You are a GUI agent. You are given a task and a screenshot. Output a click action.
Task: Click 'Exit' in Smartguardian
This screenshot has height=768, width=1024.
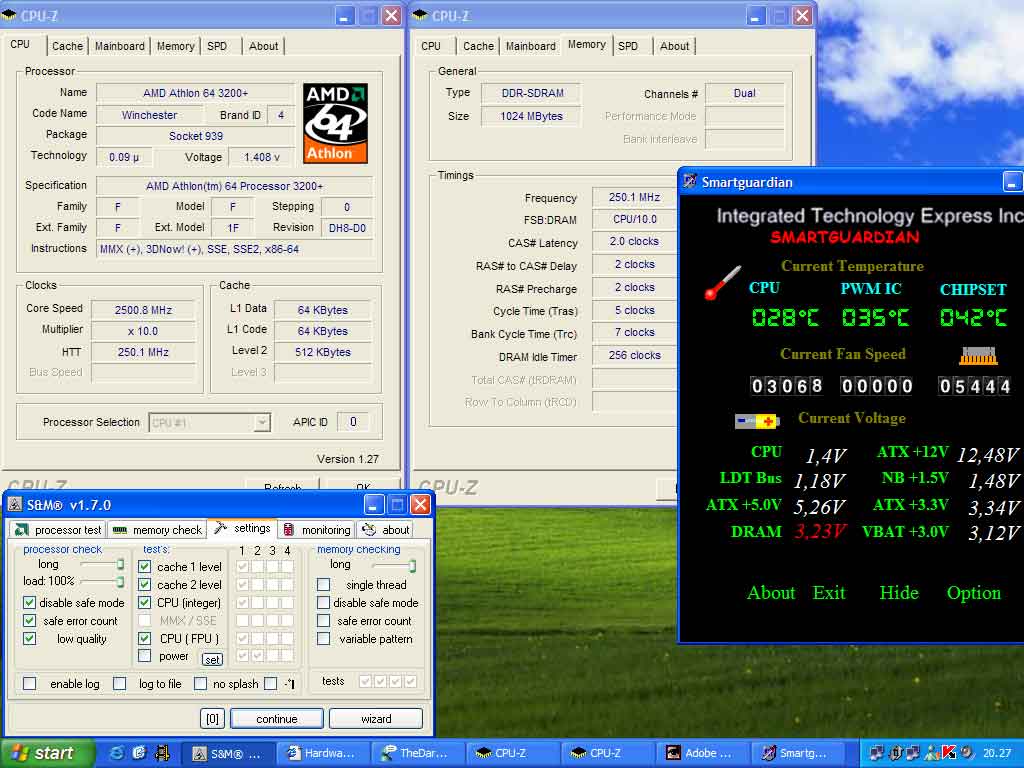[x=829, y=593]
